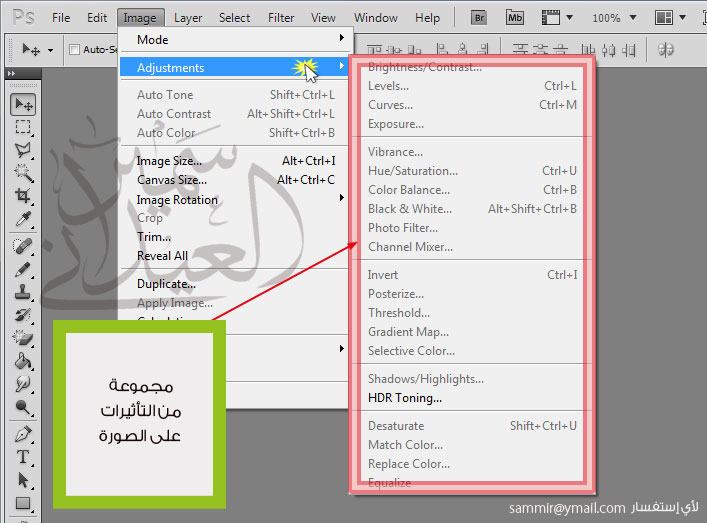Expand the tools panel double-arrow
This screenshot has height=523, width=707.
[x=11, y=73]
